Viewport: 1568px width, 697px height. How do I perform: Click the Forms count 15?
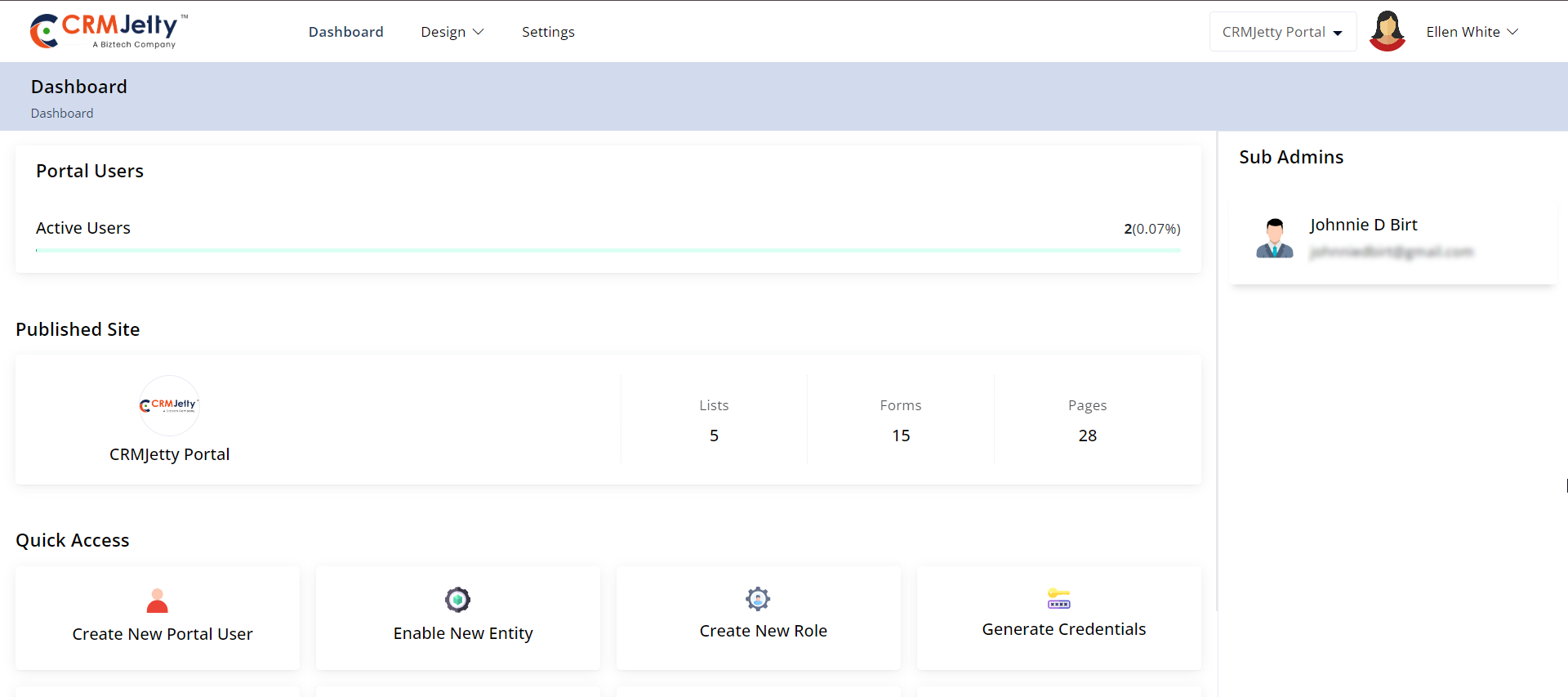pos(901,436)
